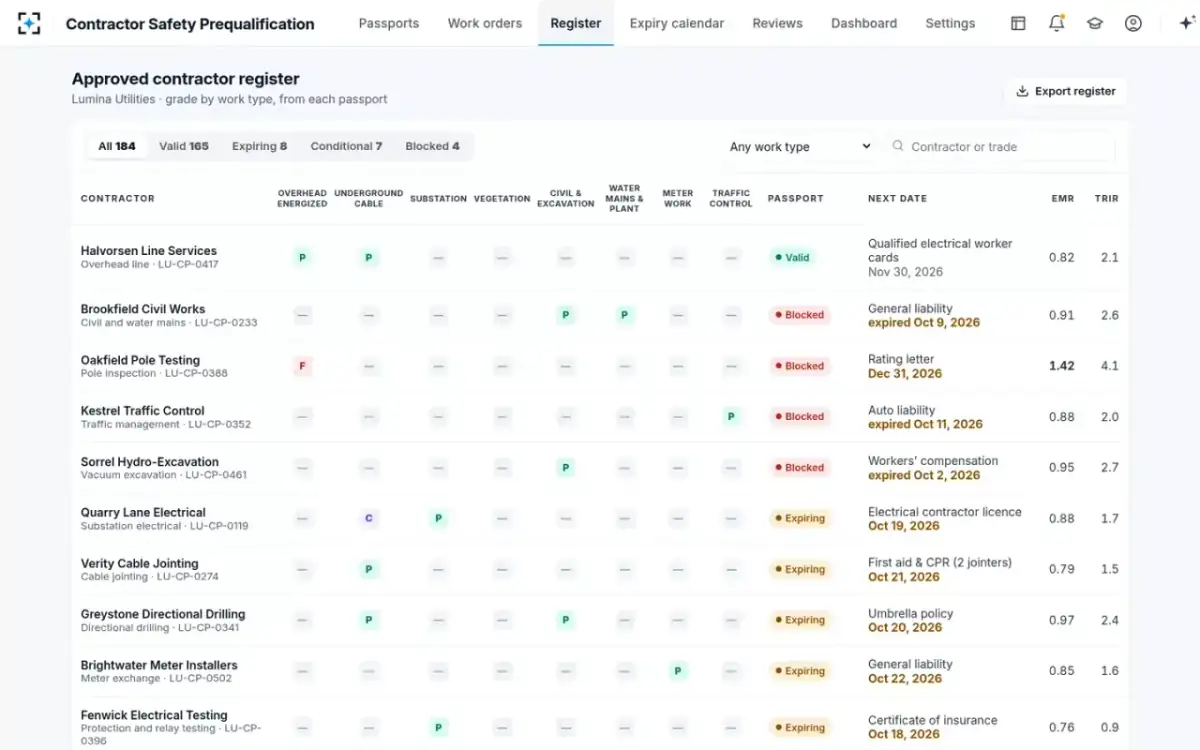Click the EMR column header
The image size is (1200, 750).
coord(1062,199)
